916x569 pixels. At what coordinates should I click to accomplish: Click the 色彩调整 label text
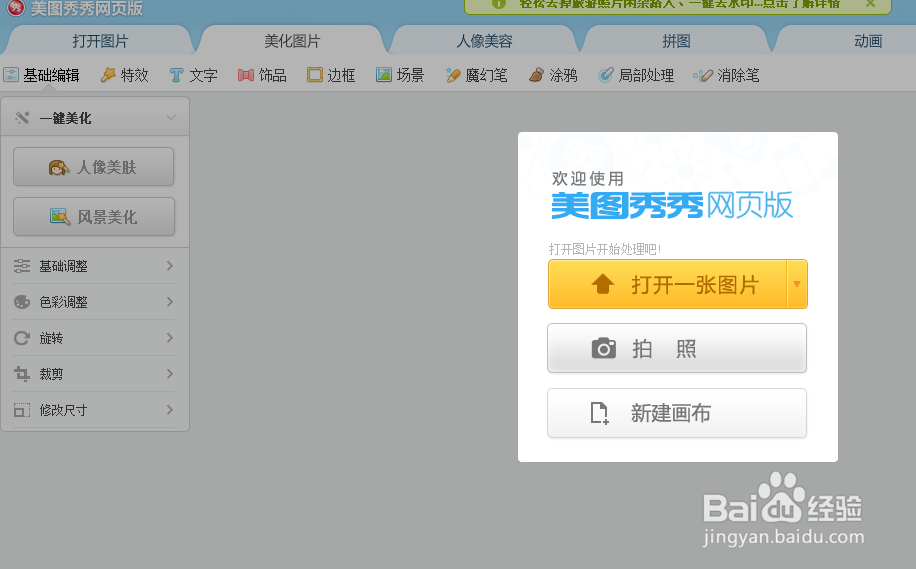tap(63, 303)
